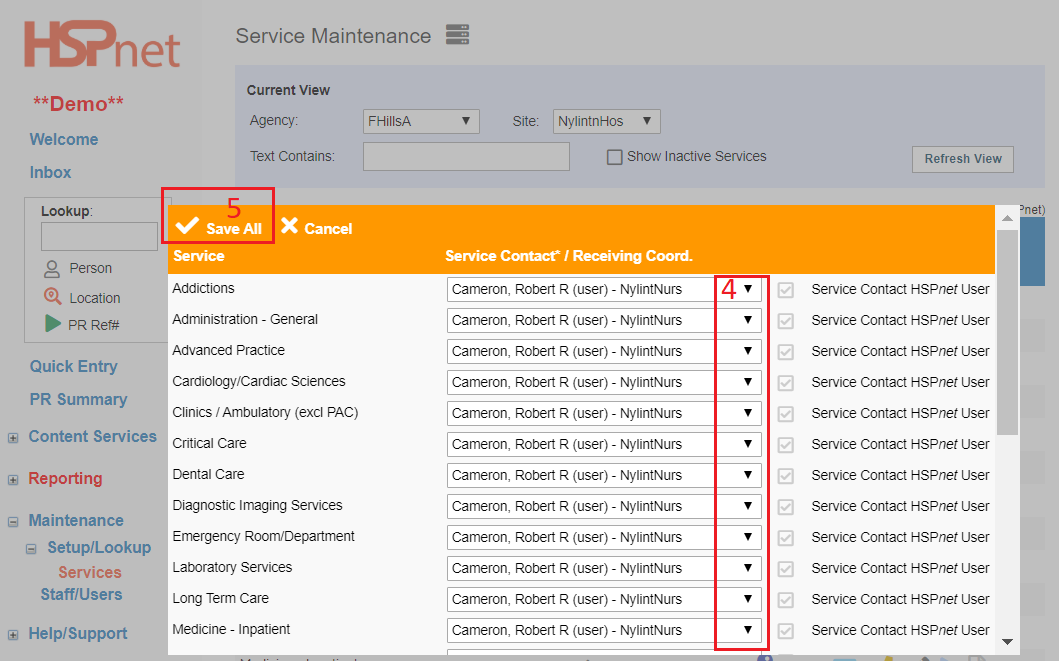Click the Person lookup icon
Viewport: 1059px width, 661px height.
(x=52, y=269)
